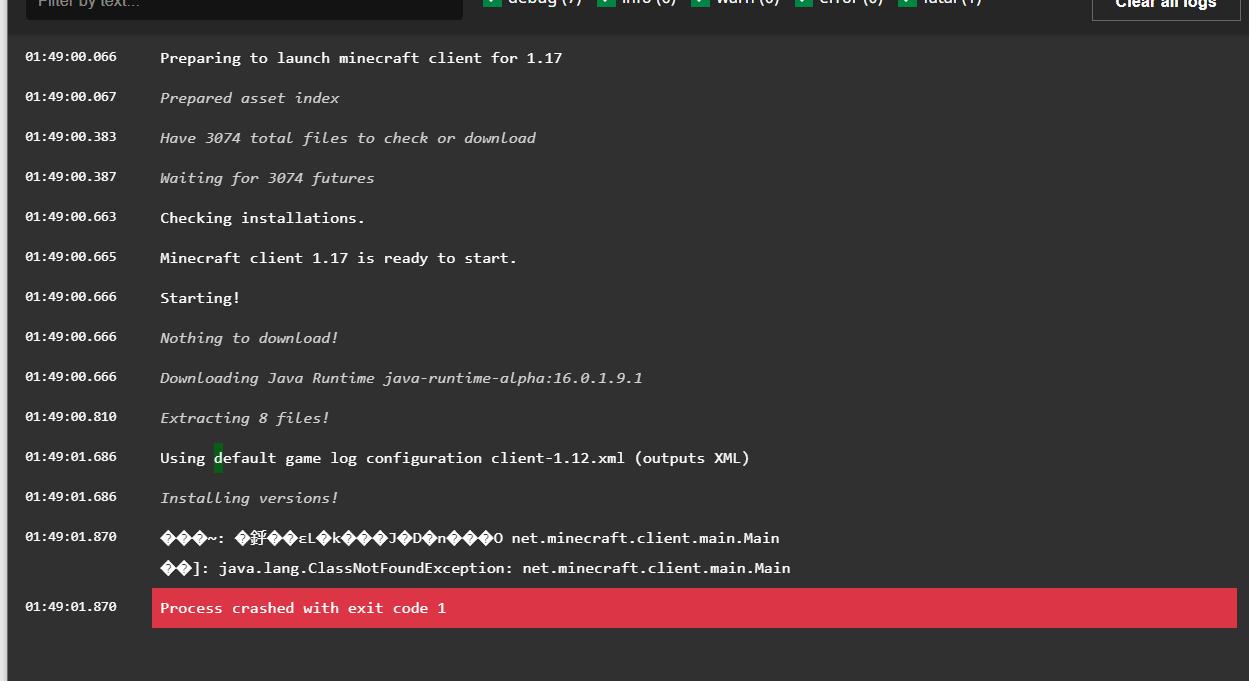Viewport: 1249px width, 681px height.
Task: Select the 'java.lang.ClassNotFoundException' error line
Action: (475, 568)
